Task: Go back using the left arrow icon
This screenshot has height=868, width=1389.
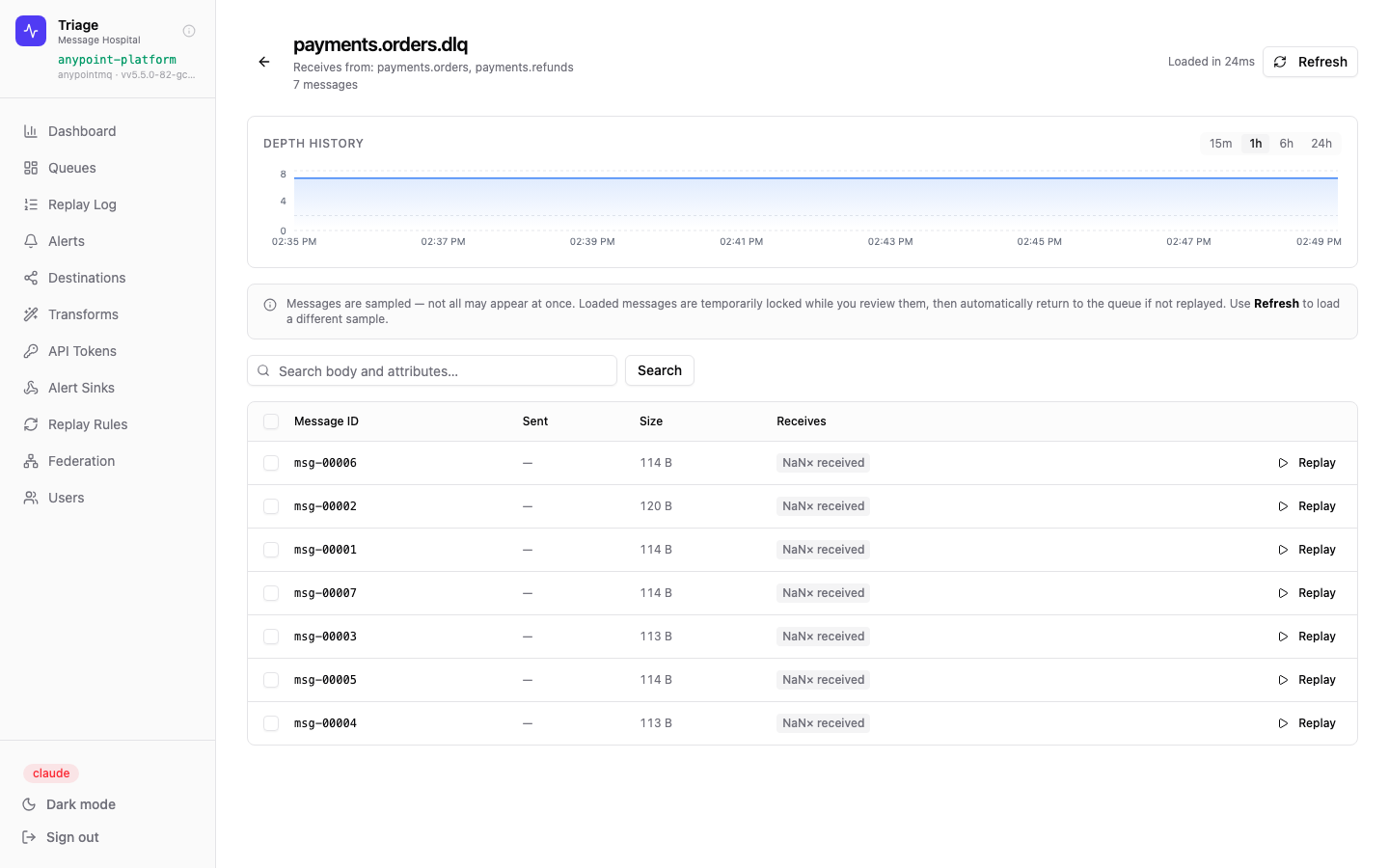Action: [264, 62]
